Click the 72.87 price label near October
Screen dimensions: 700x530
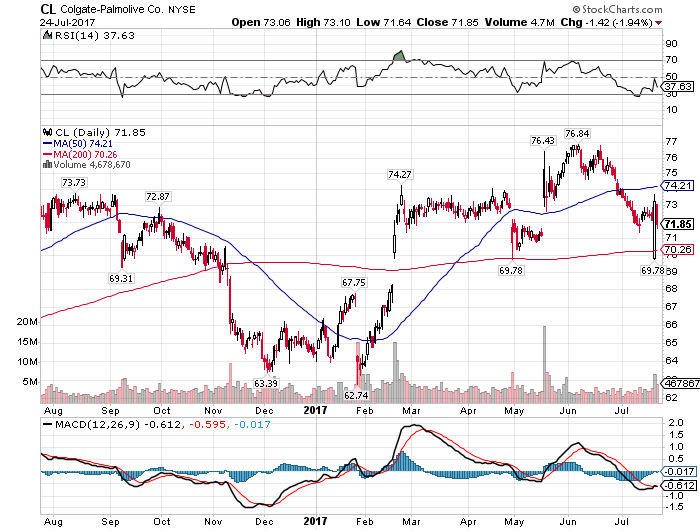[x=158, y=196]
